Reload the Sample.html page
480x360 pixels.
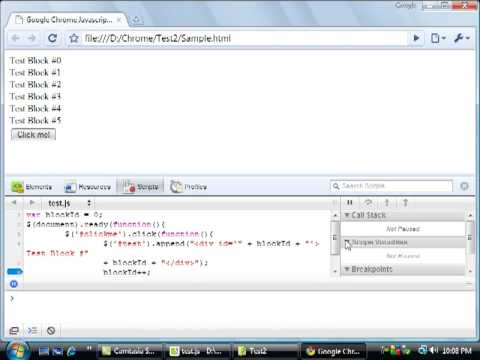tap(52, 38)
